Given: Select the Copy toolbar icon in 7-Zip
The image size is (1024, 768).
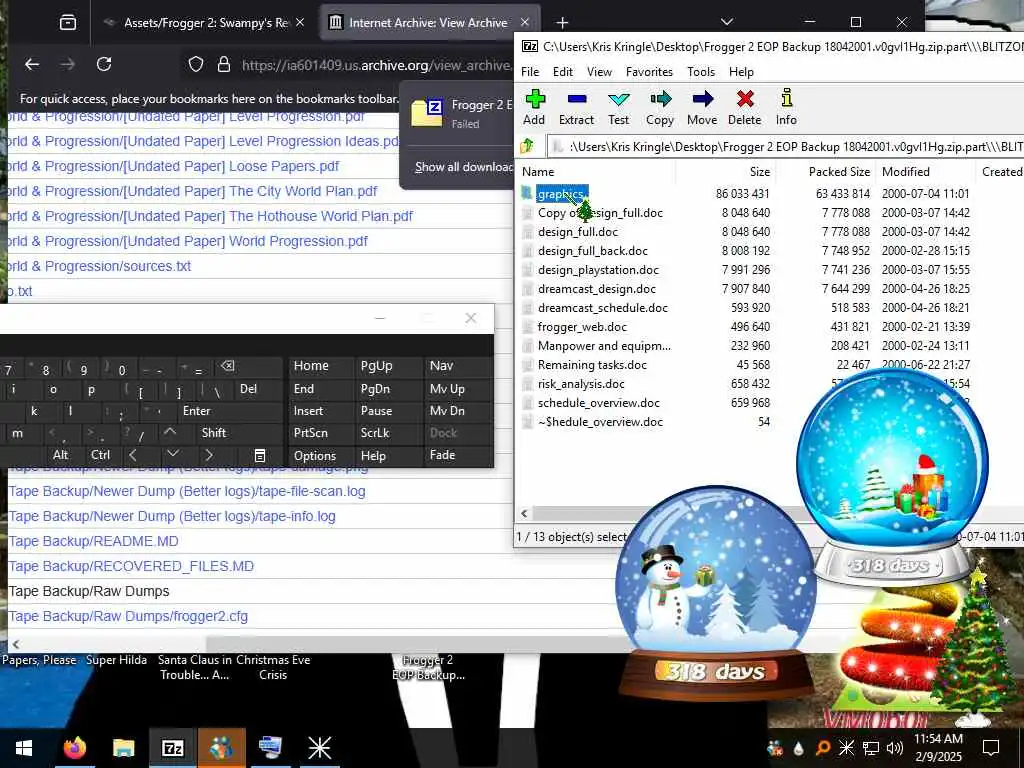Looking at the screenshot, I should pyautogui.click(x=660, y=108).
